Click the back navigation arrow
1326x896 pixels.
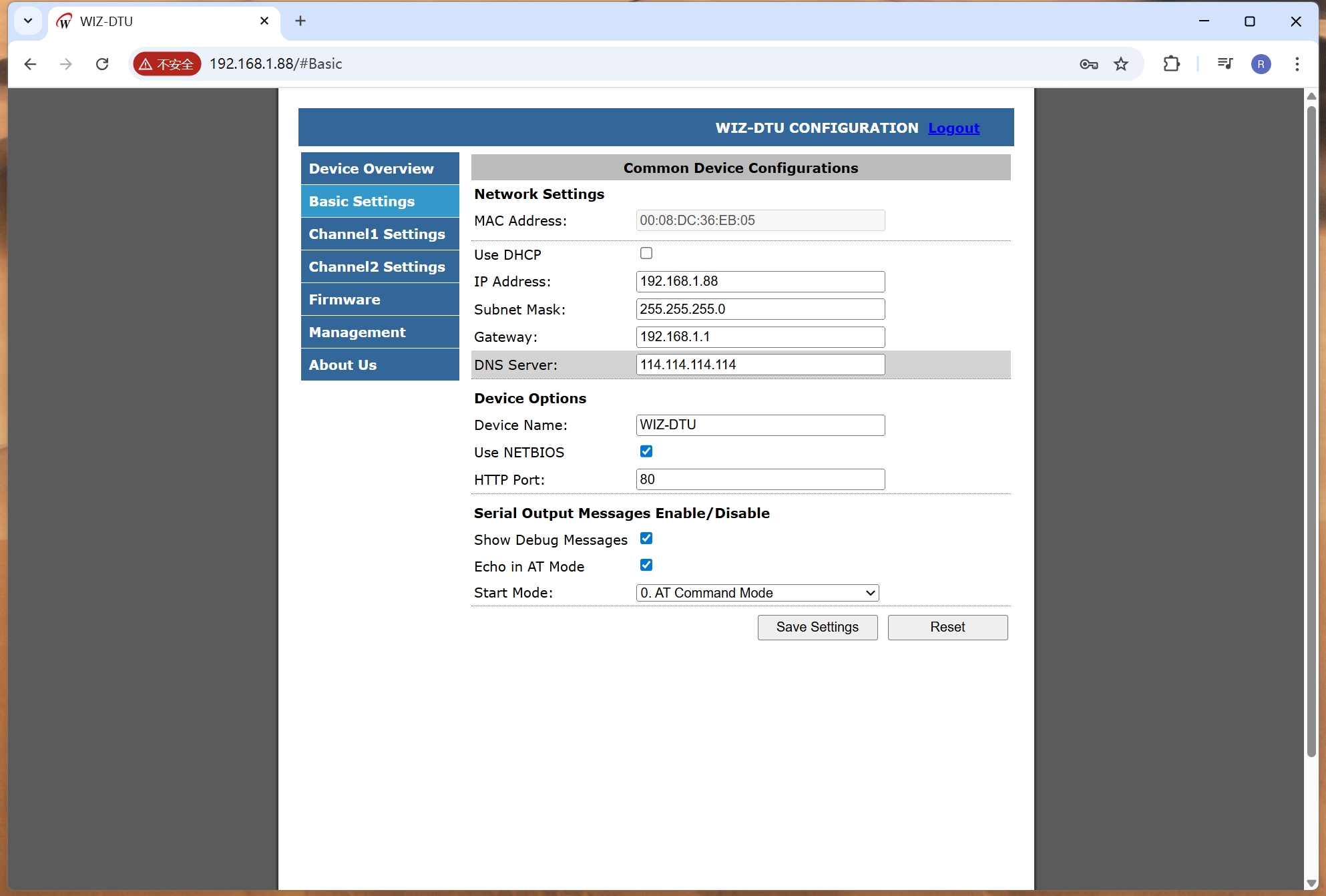(30, 64)
